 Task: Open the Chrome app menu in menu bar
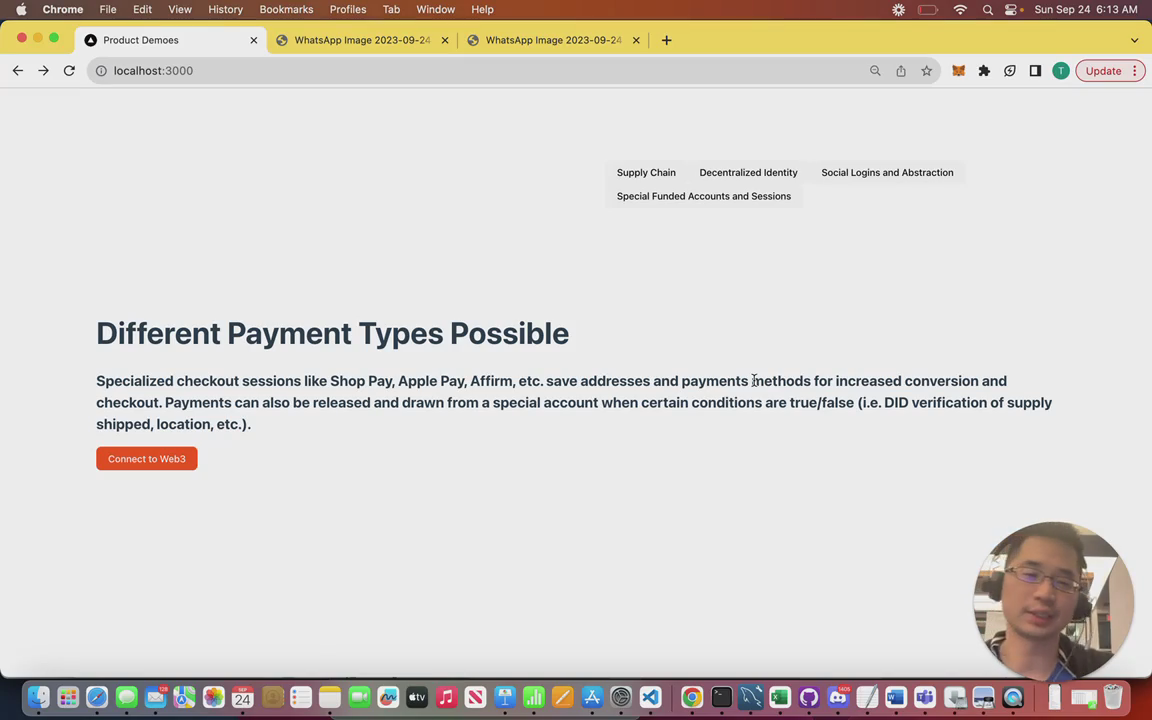pos(62,10)
